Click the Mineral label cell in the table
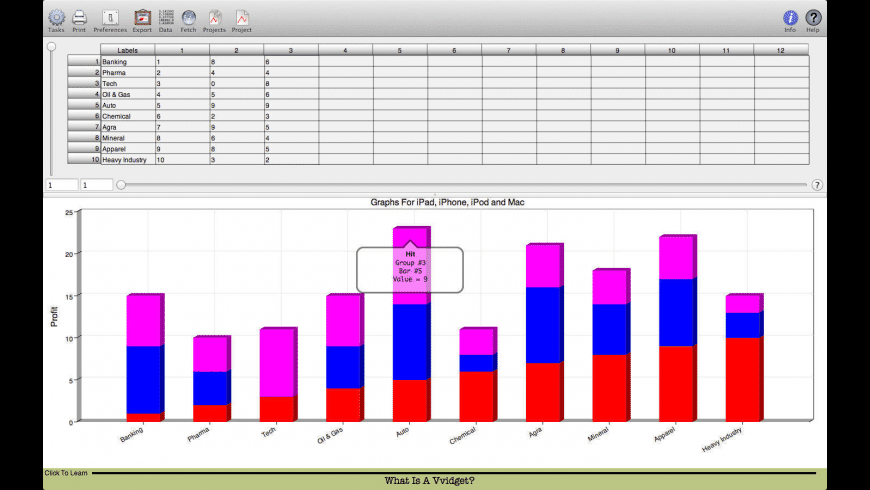The width and height of the screenshot is (870, 490). (128, 138)
